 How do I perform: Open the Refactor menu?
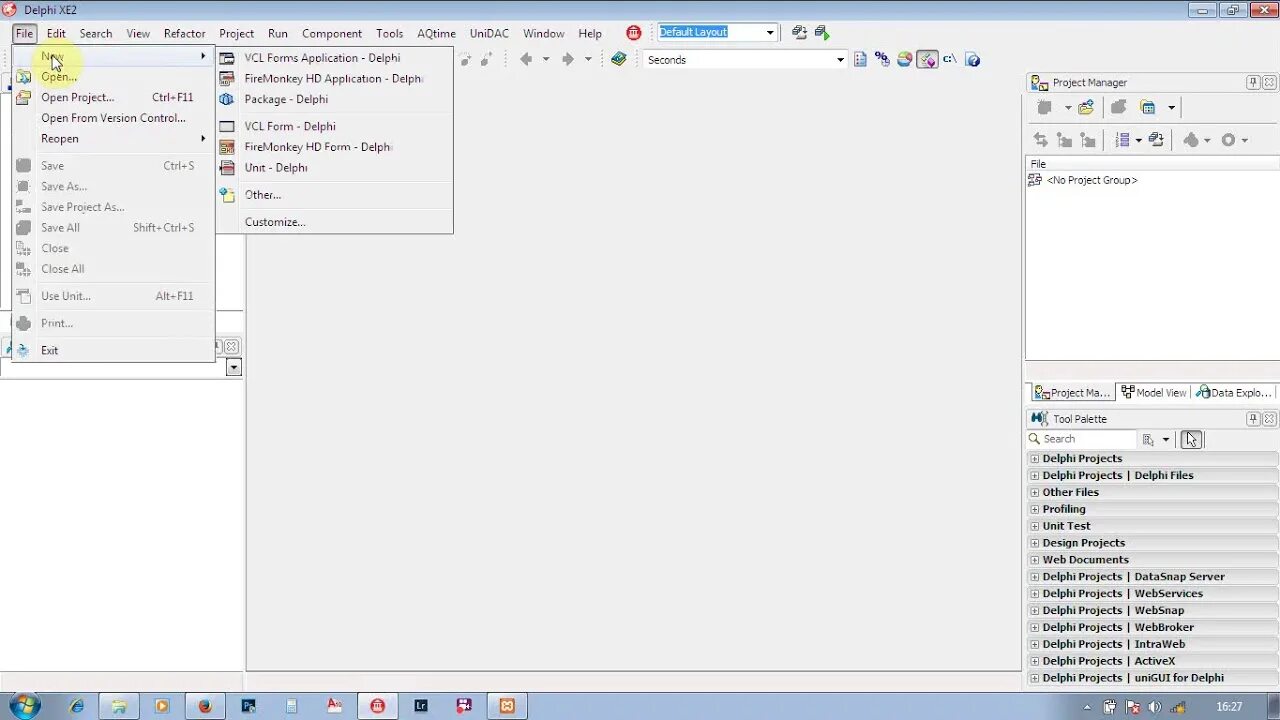(184, 33)
